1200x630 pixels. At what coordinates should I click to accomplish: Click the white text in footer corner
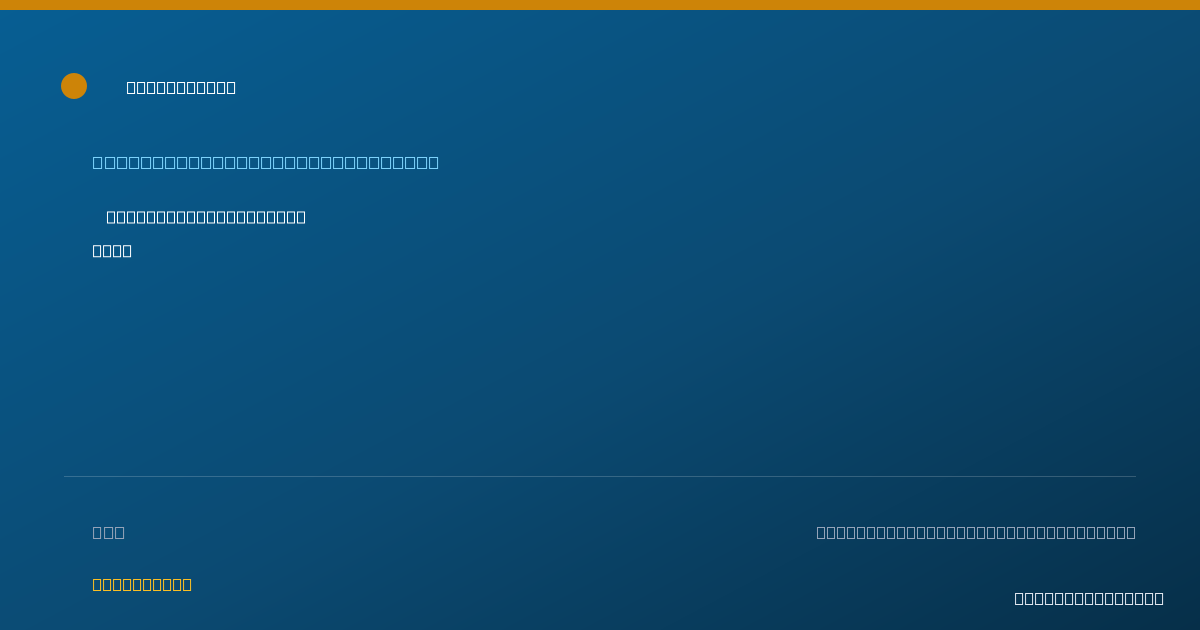[1089, 598]
